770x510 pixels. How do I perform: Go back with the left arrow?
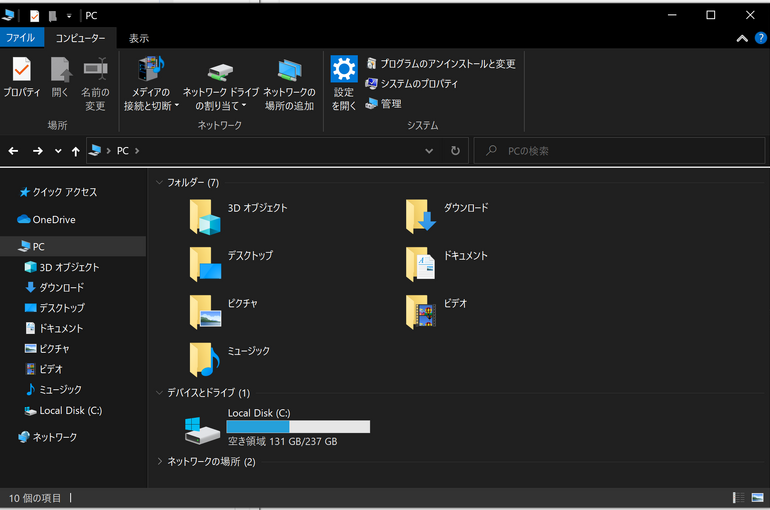click(13, 151)
